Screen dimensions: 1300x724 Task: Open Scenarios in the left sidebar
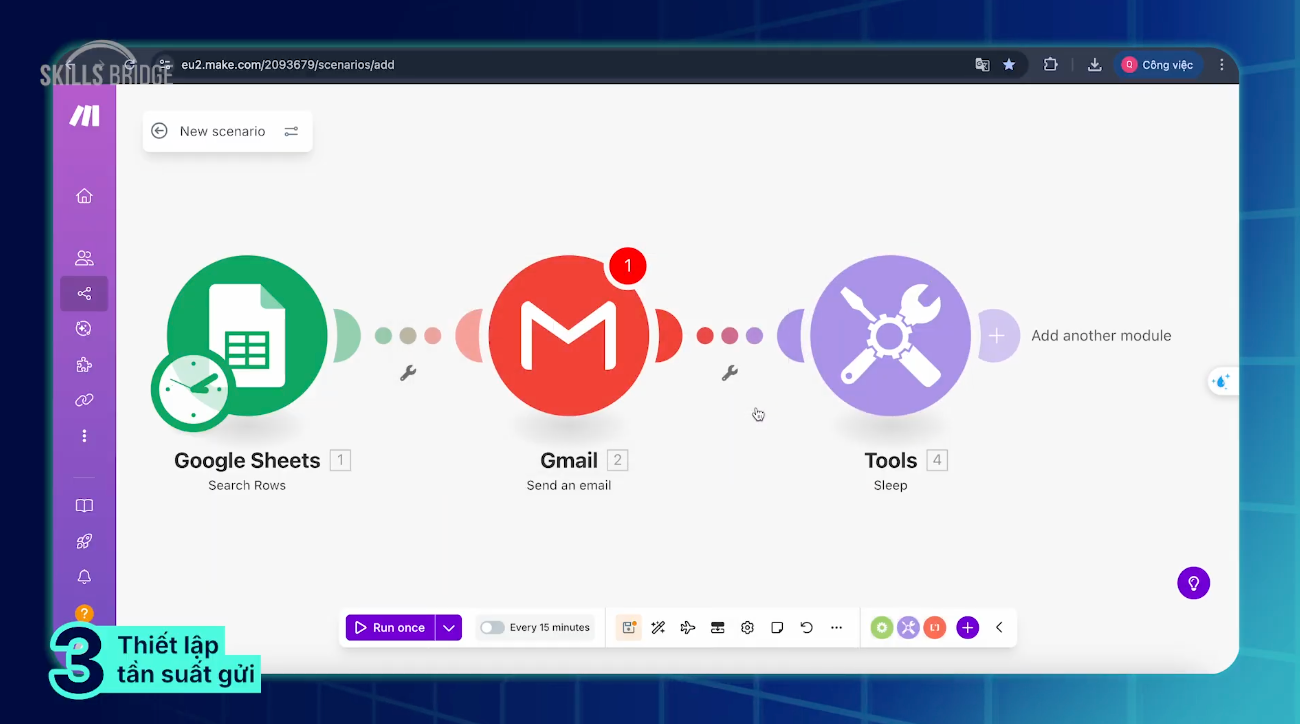point(84,294)
